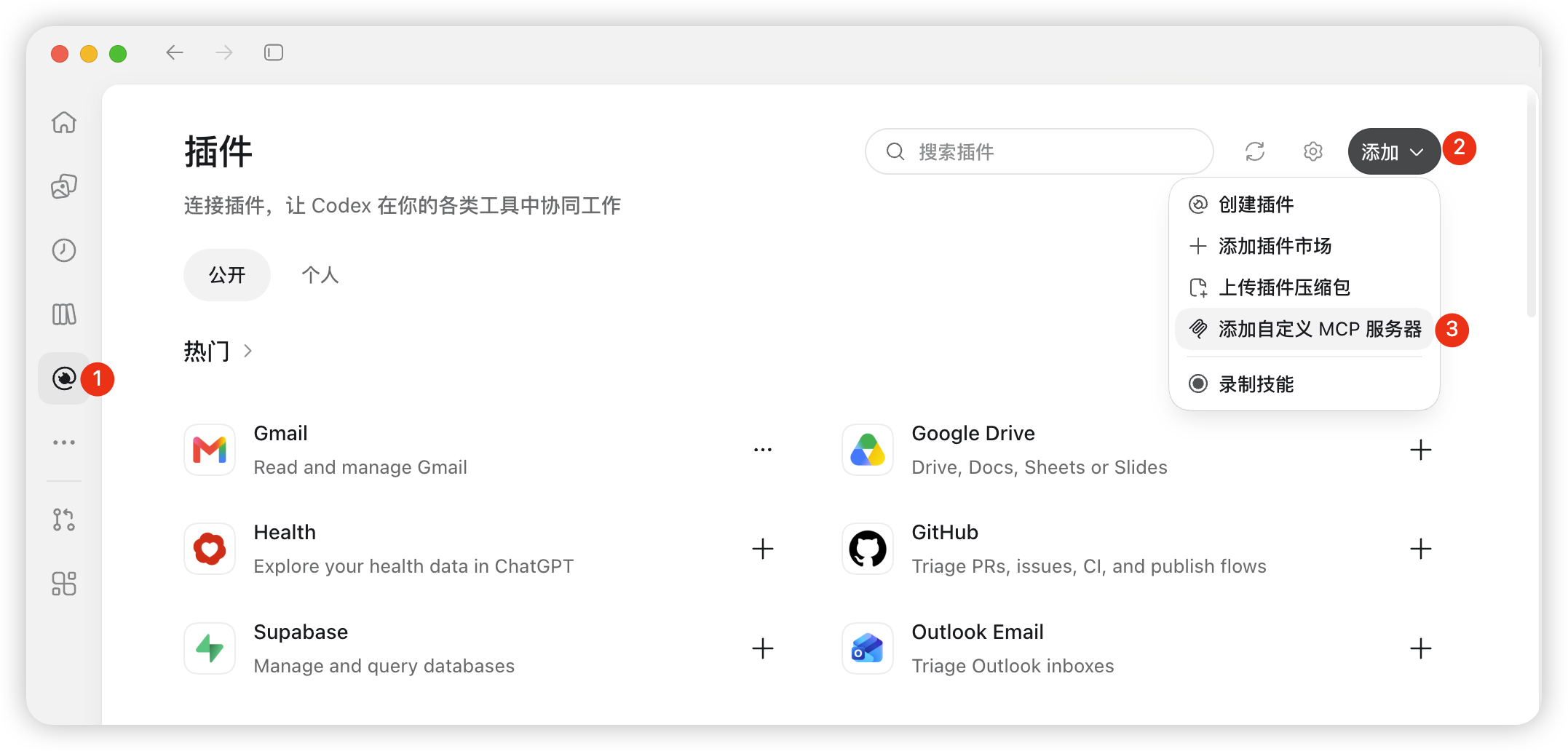Open the chats icon in the sidebar
The height and width of the screenshot is (751, 1568).
(64, 186)
